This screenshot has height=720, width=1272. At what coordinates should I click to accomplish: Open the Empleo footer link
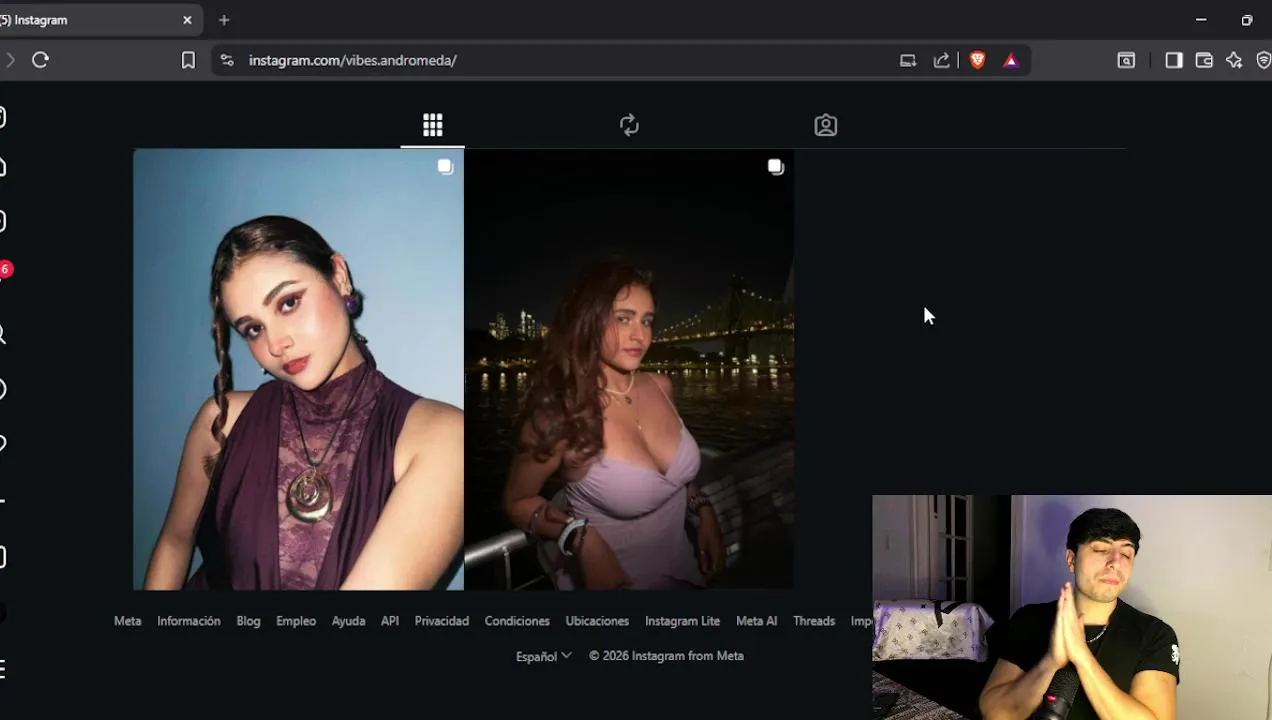click(x=296, y=621)
